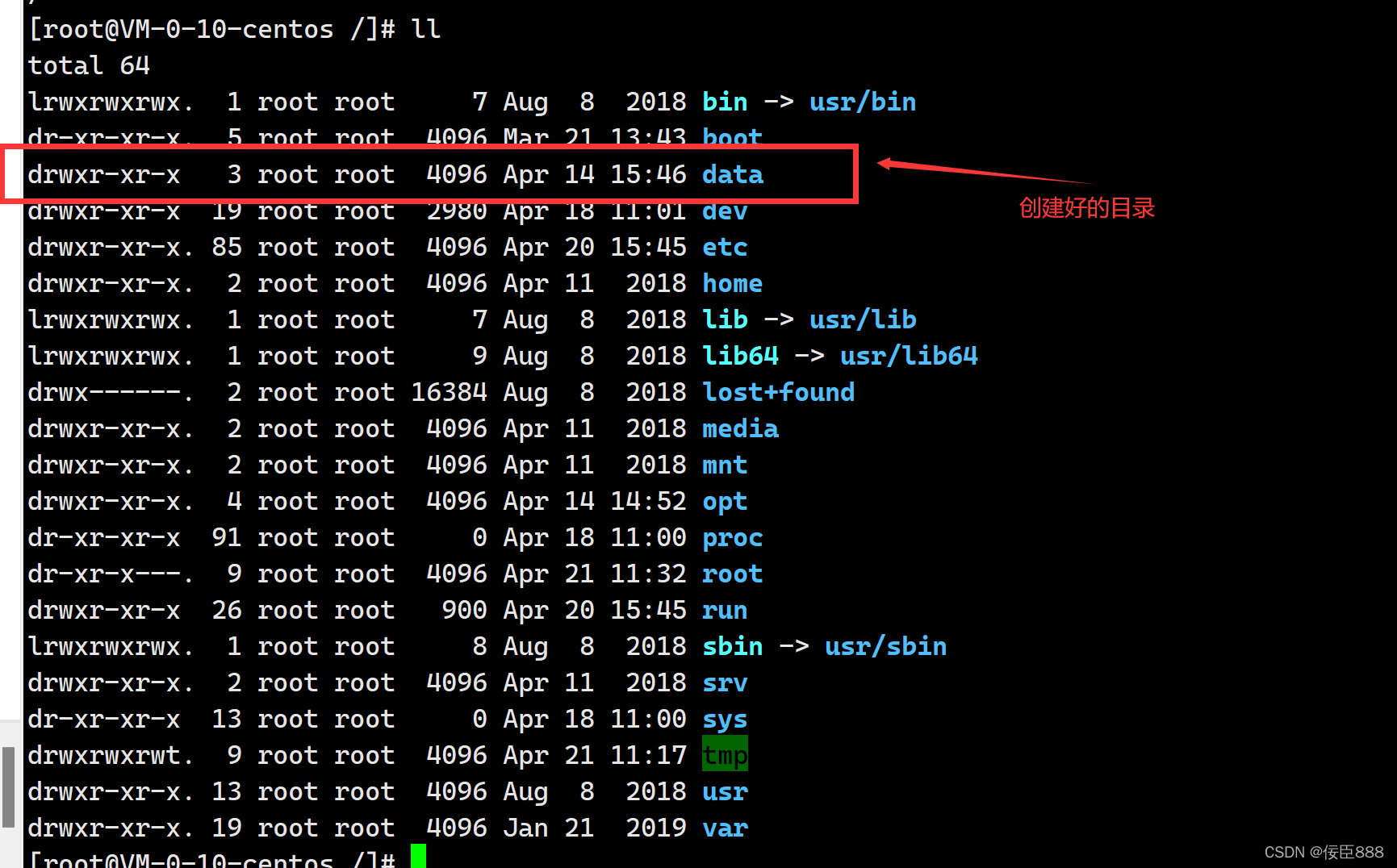The height and width of the screenshot is (868, 1397).
Task: Click timestamp '15:46' in data row
Action: [x=648, y=174]
